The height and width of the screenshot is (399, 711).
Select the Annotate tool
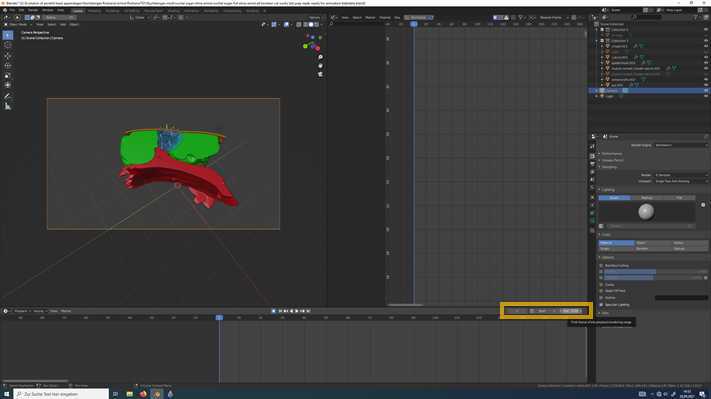pos(8,96)
